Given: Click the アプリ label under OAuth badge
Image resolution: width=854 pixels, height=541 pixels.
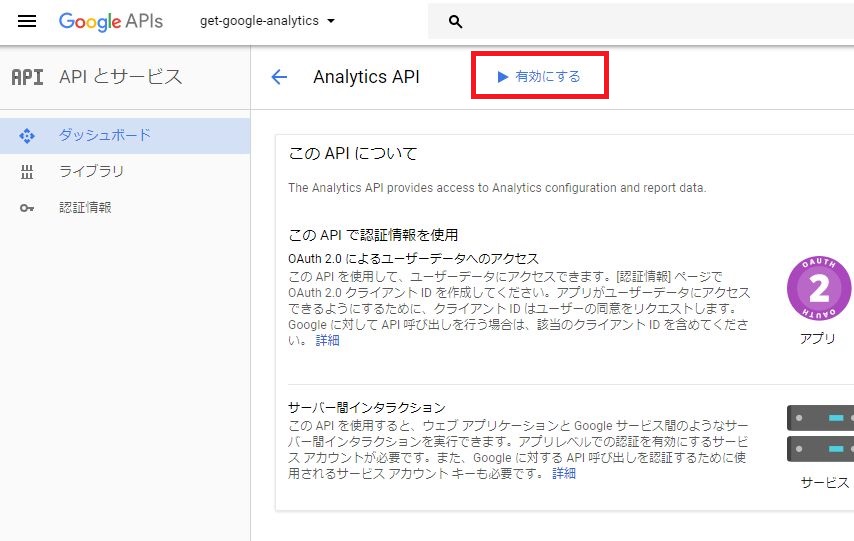Looking at the screenshot, I should pyautogui.click(x=818, y=338).
